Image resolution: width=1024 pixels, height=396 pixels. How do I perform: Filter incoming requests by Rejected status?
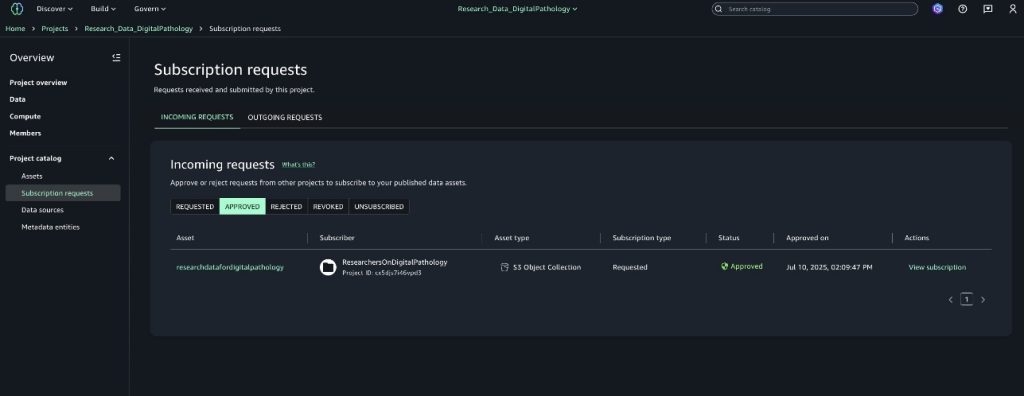click(286, 206)
